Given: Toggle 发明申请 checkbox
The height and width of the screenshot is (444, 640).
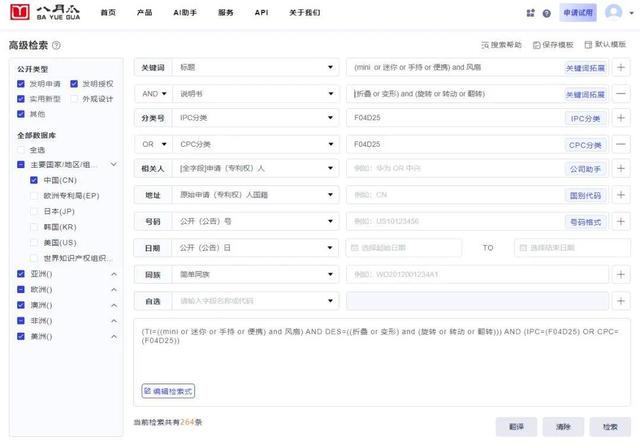Looking at the screenshot, I should 21,84.
